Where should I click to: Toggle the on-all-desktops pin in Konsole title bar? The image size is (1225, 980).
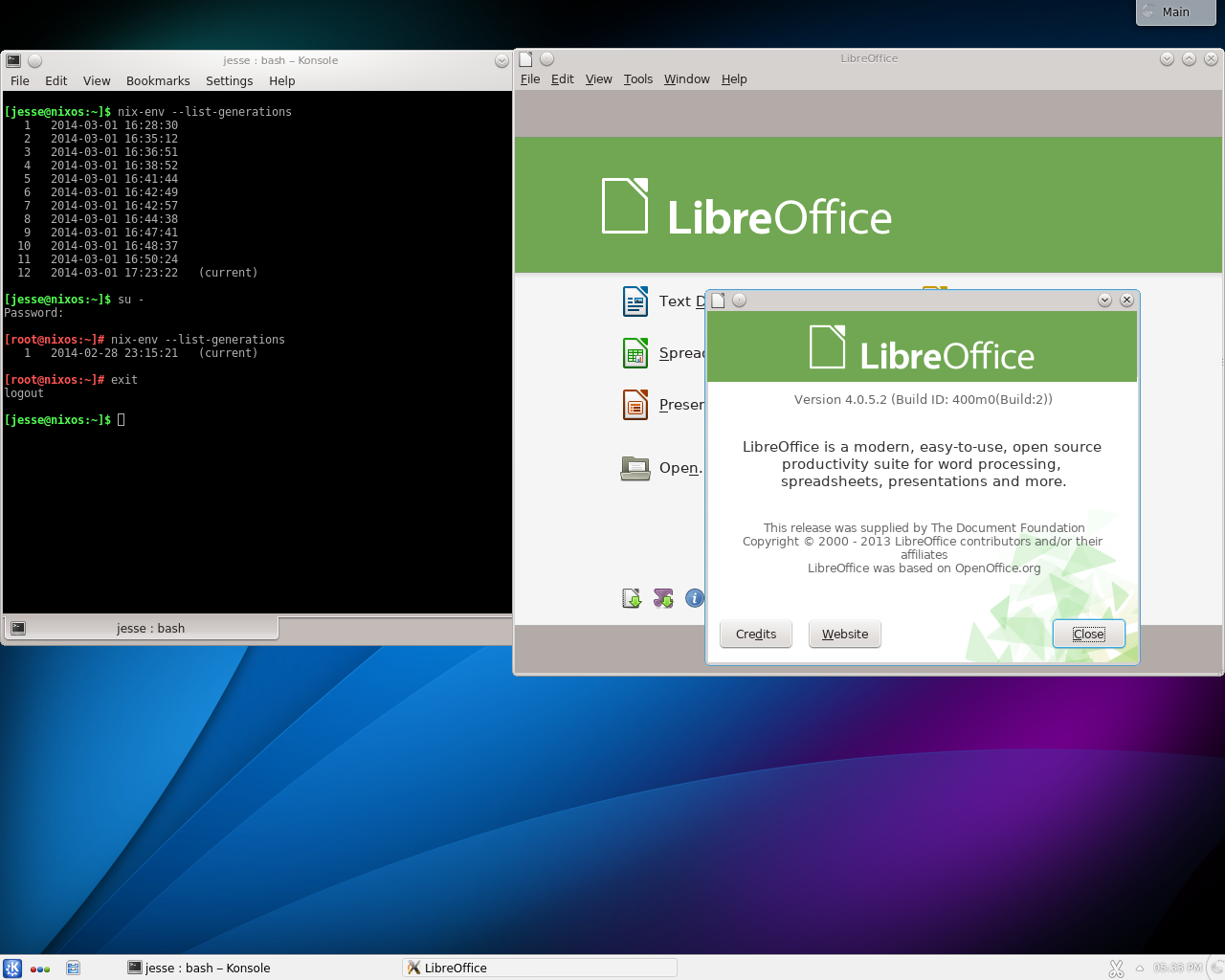tap(35, 60)
